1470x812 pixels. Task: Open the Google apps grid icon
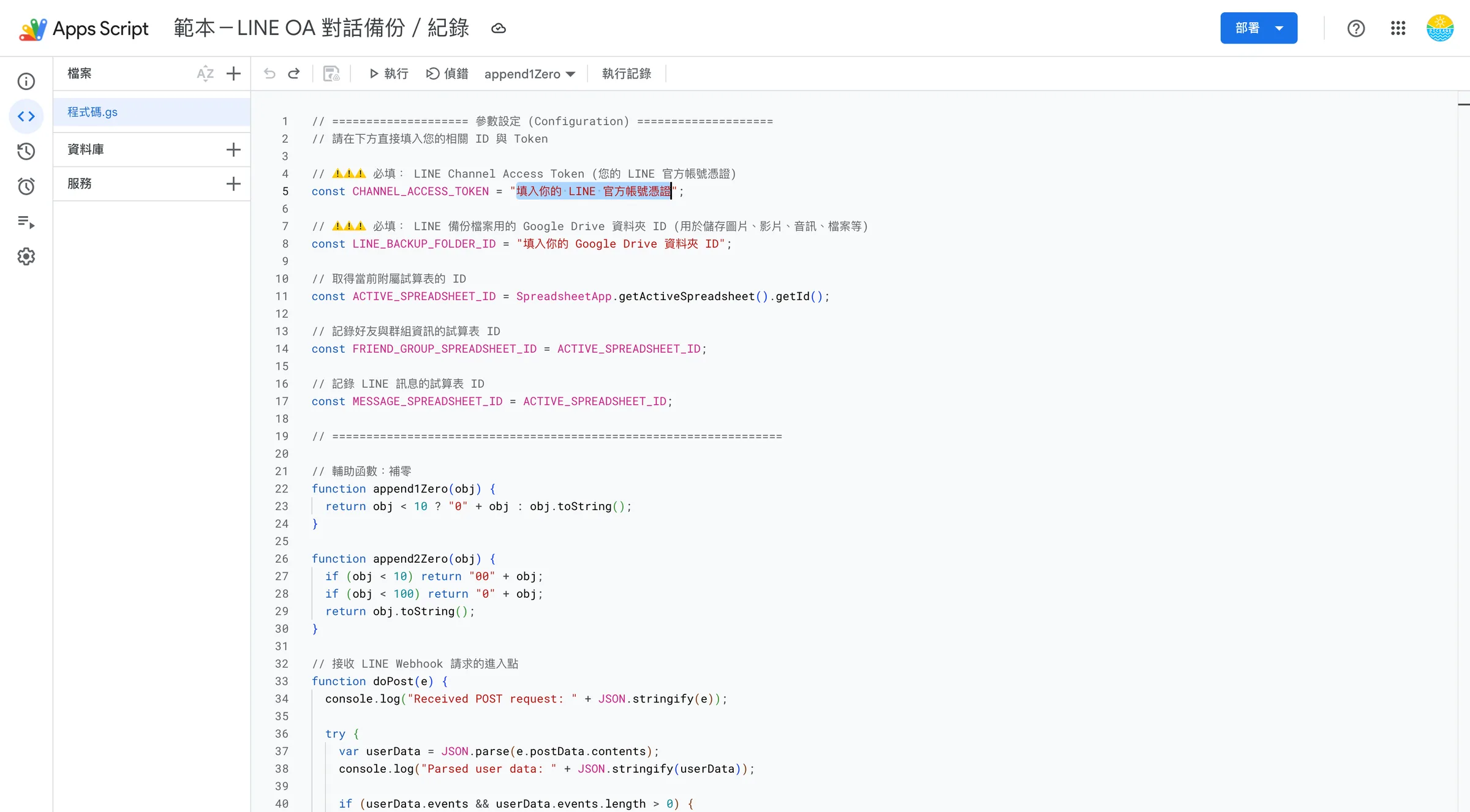tap(1398, 28)
